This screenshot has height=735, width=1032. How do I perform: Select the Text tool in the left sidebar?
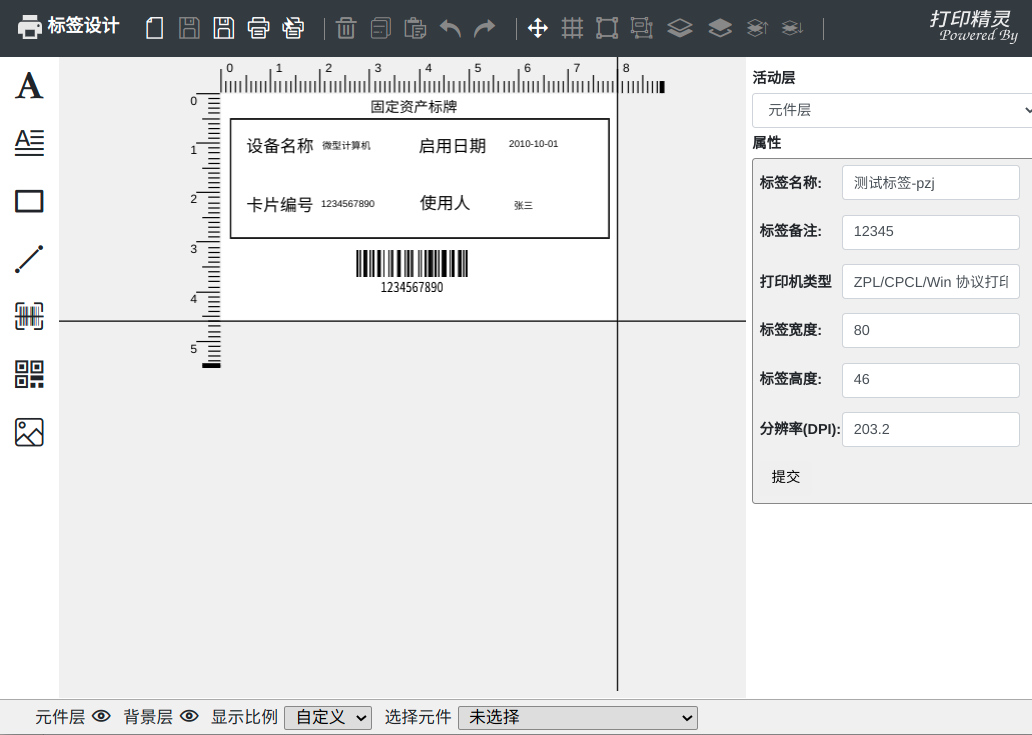(x=29, y=86)
